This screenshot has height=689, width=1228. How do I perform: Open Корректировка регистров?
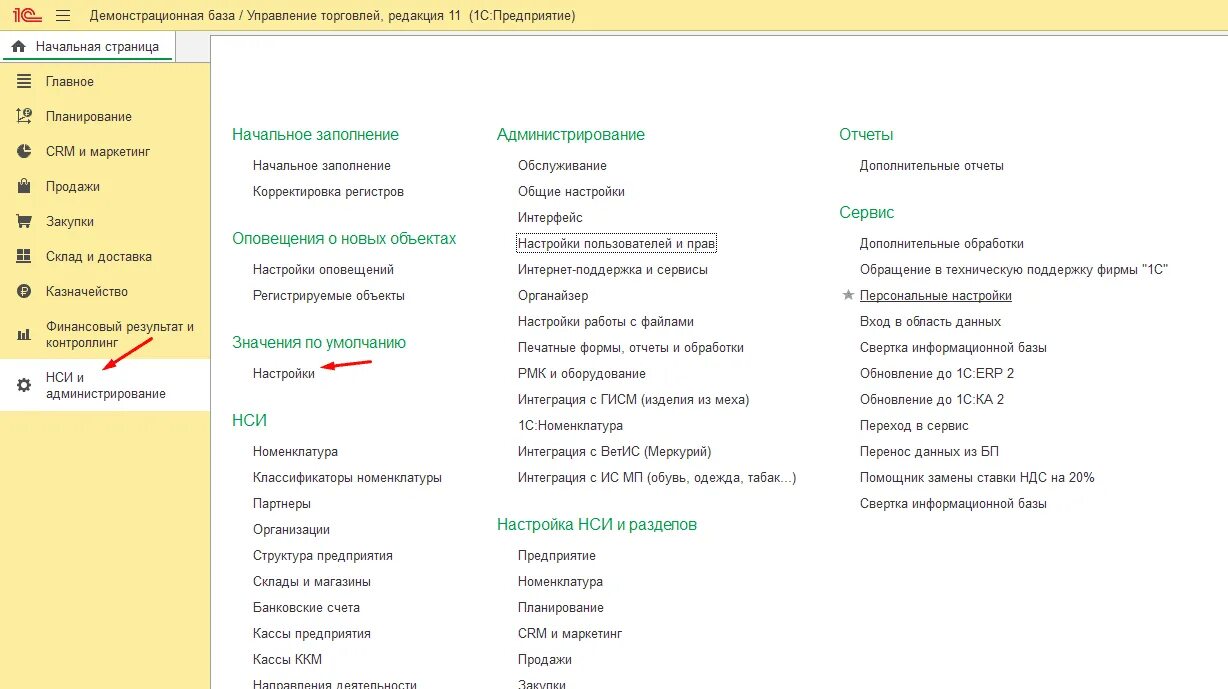pyautogui.click(x=328, y=191)
